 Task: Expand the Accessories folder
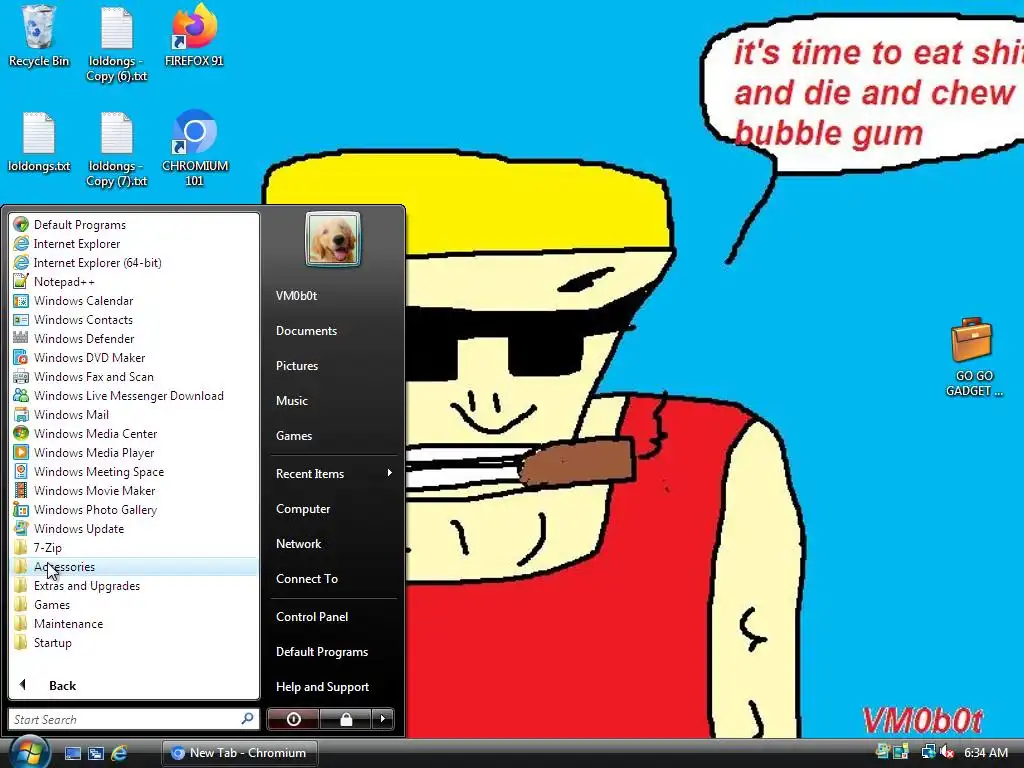(x=134, y=566)
